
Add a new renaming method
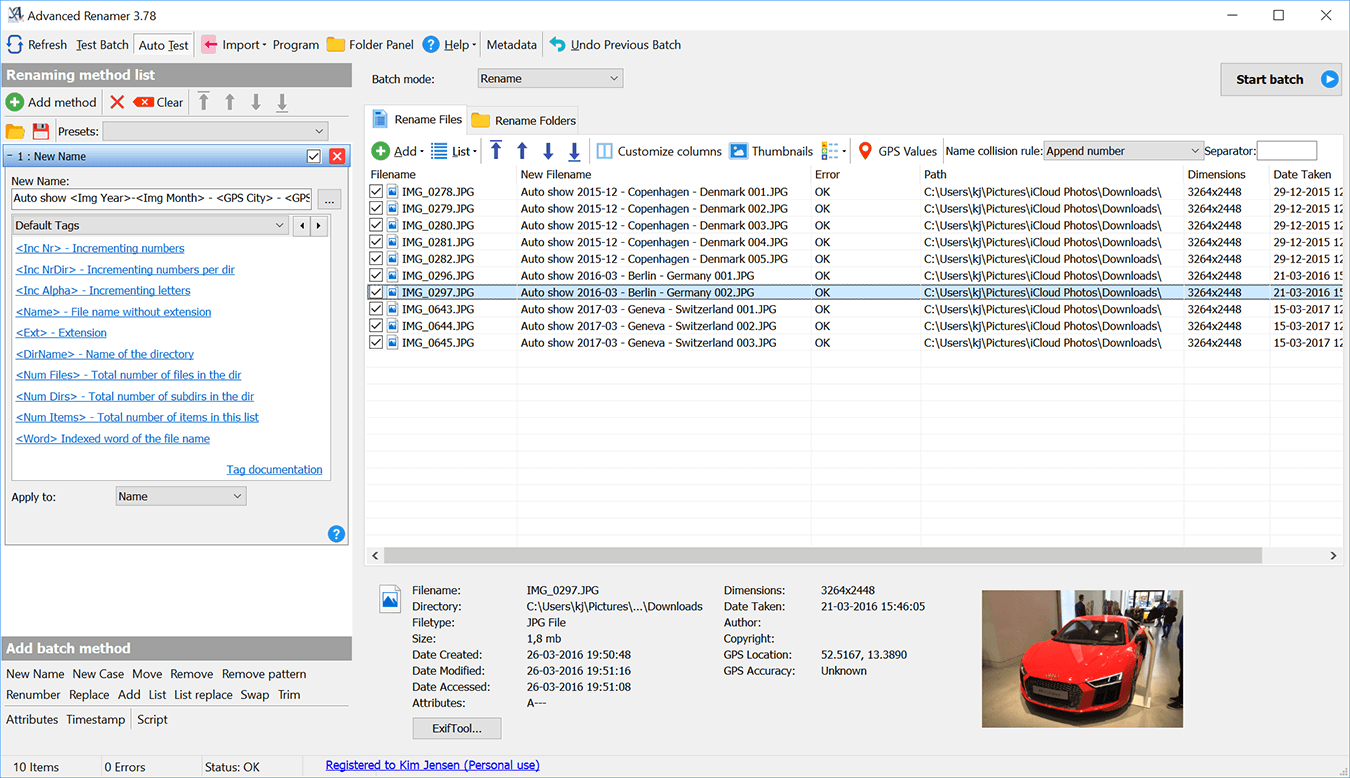[x=51, y=102]
